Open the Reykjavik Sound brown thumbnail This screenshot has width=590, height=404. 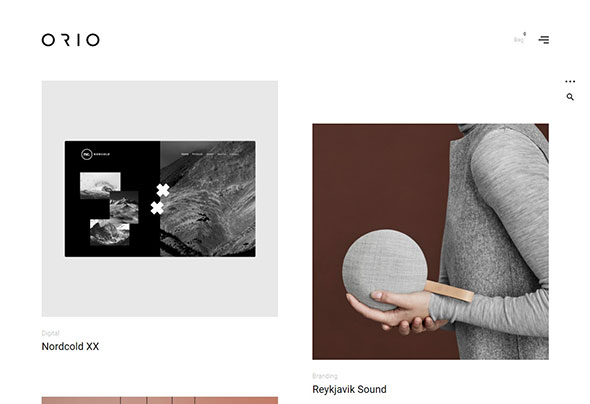pyautogui.click(x=430, y=241)
